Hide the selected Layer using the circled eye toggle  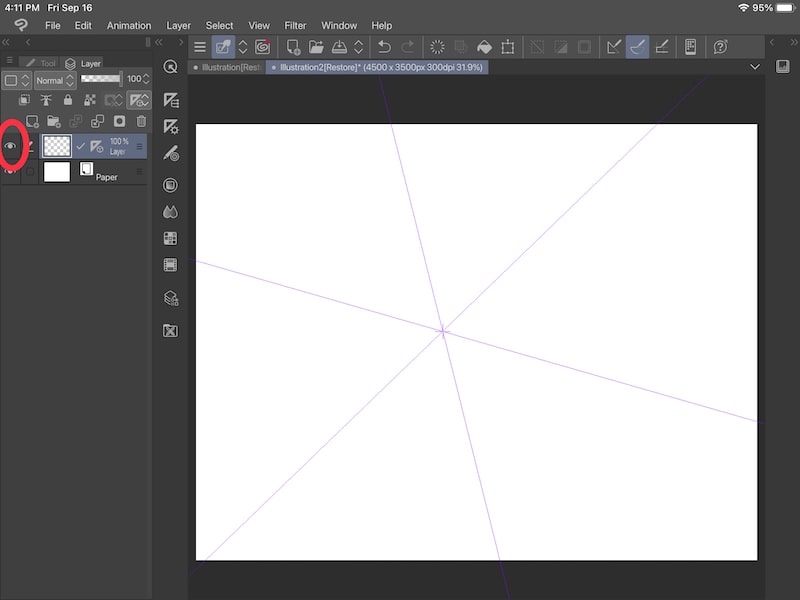(x=11, y=146)
